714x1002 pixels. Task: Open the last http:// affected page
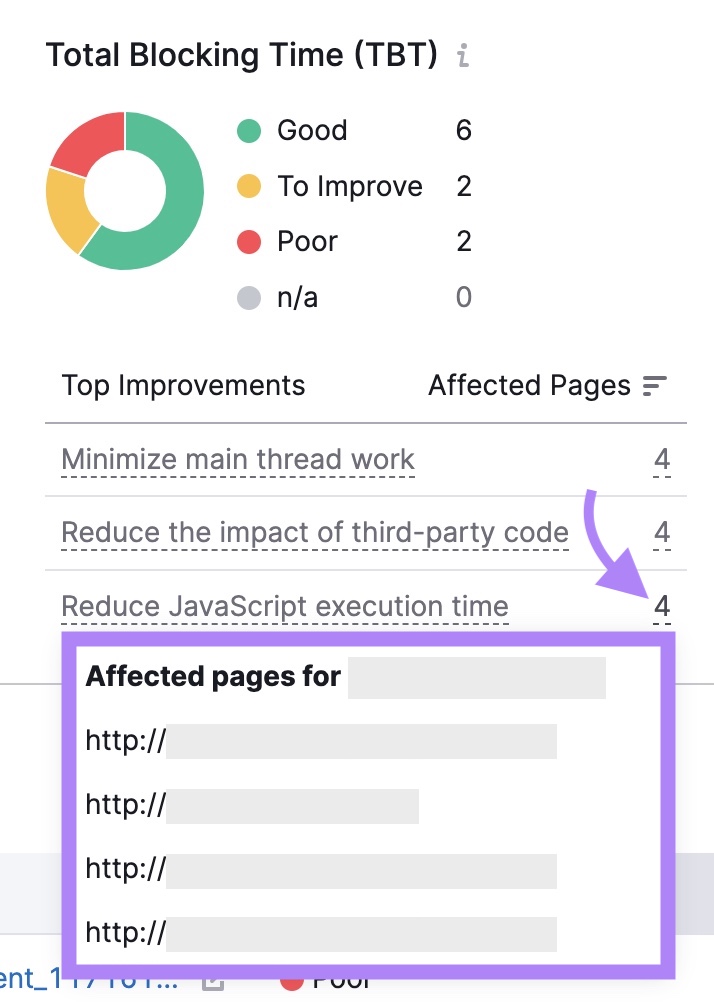tap(121, 932)
